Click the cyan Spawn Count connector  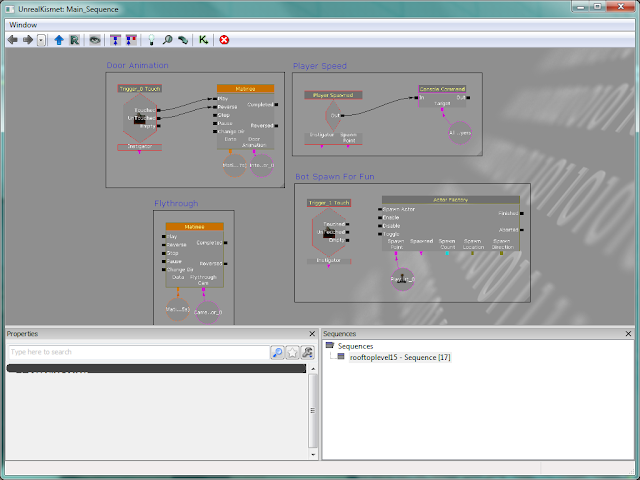(x=447, y=253)
